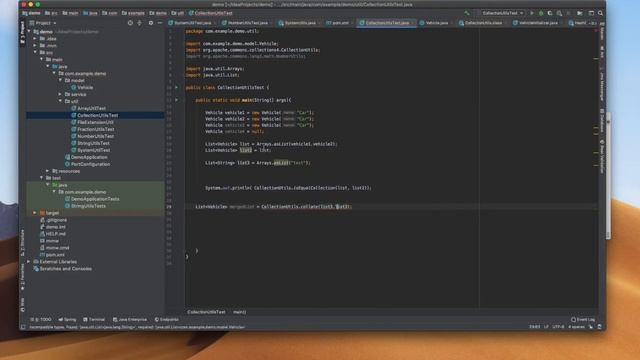
Task: Collapse the demo project root node
Action: [x=29, y=31]
